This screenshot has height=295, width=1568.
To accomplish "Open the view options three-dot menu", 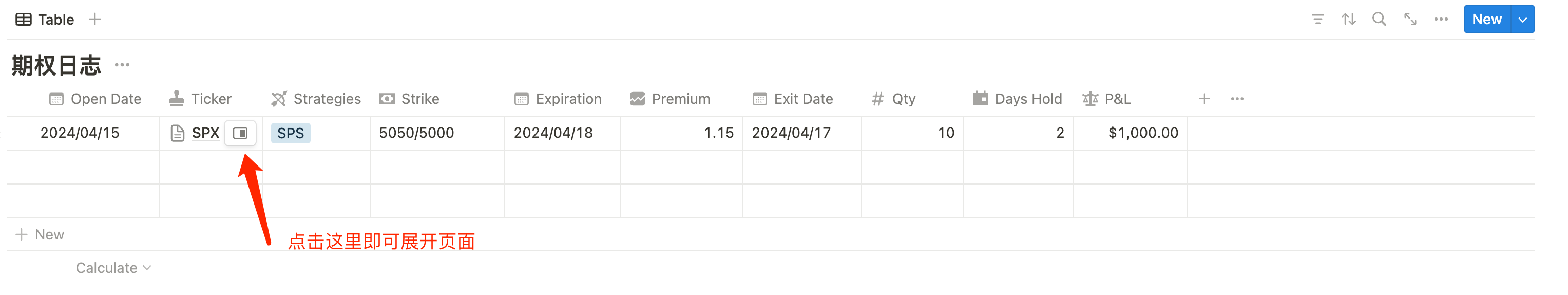I will [1441, 20].
